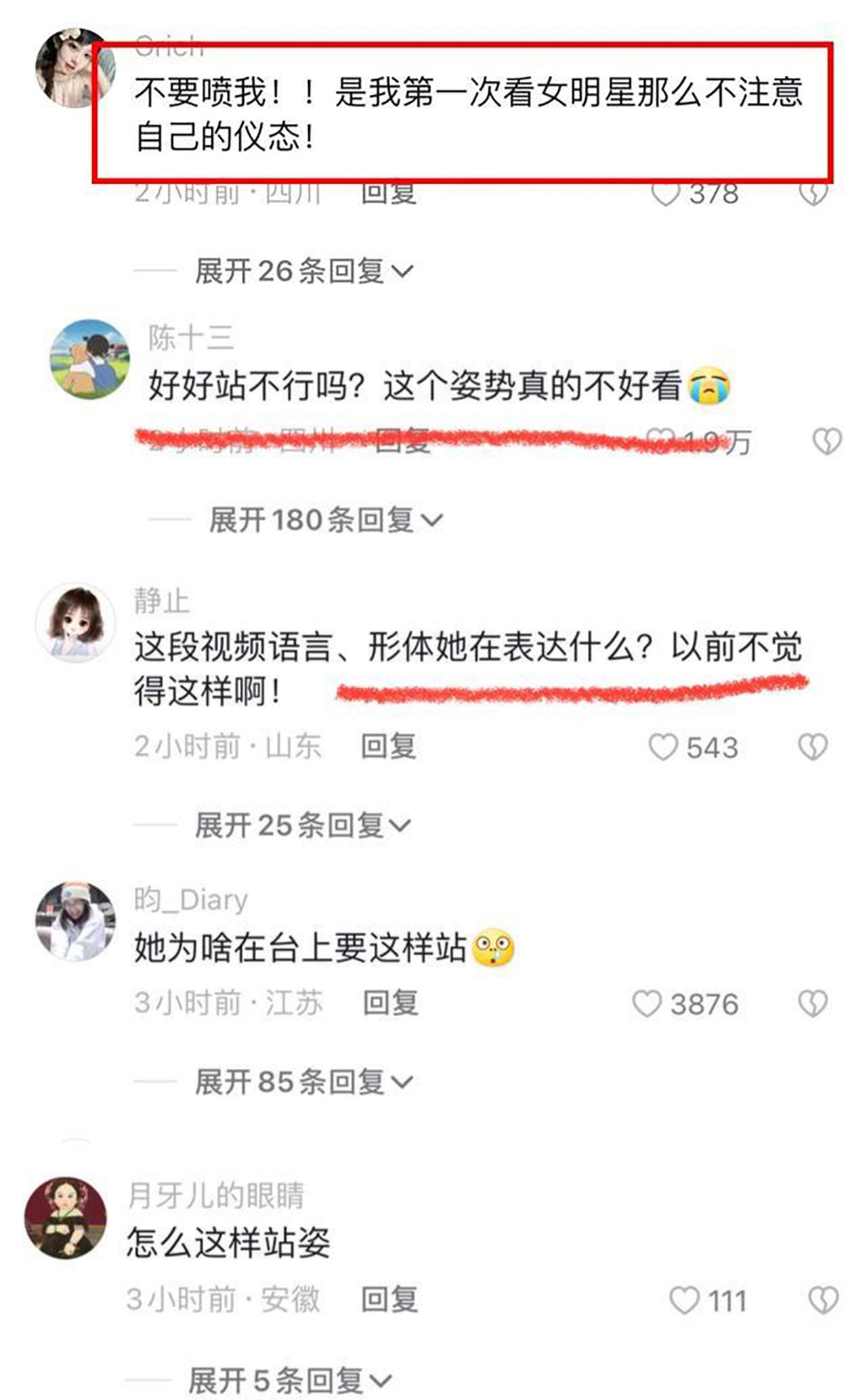
Task: Open 静止's profile avatar
Action: coord(75,622)
